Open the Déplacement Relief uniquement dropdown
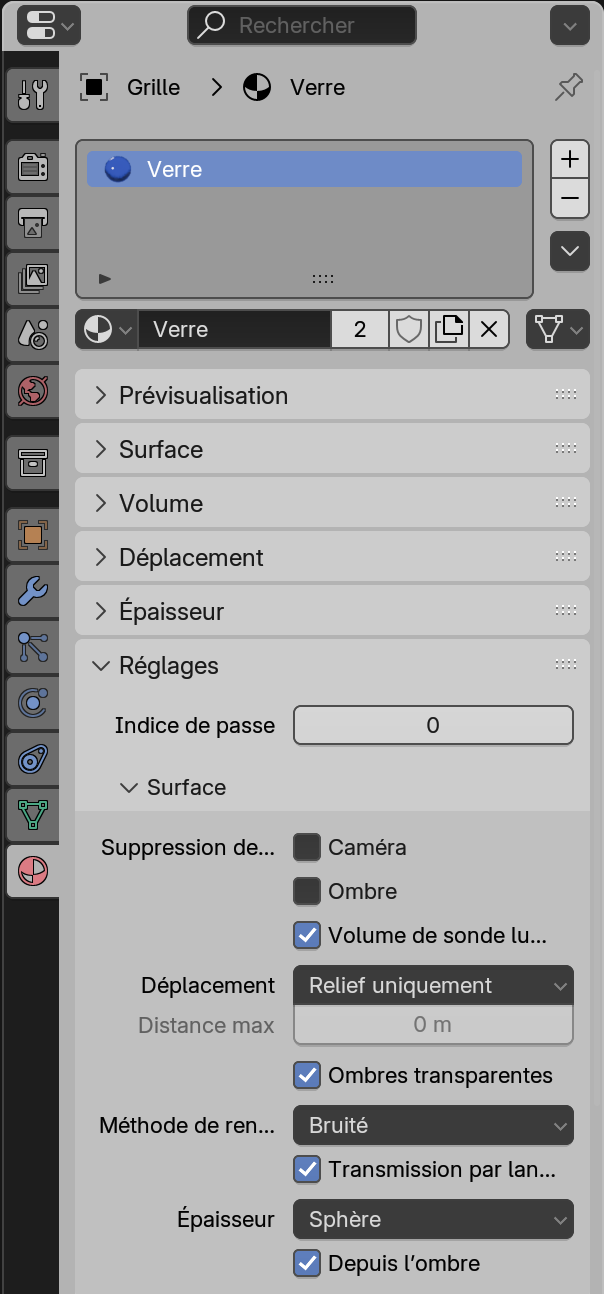The height and width of the screenshot is (1294, 604). [x=433, y=986]
